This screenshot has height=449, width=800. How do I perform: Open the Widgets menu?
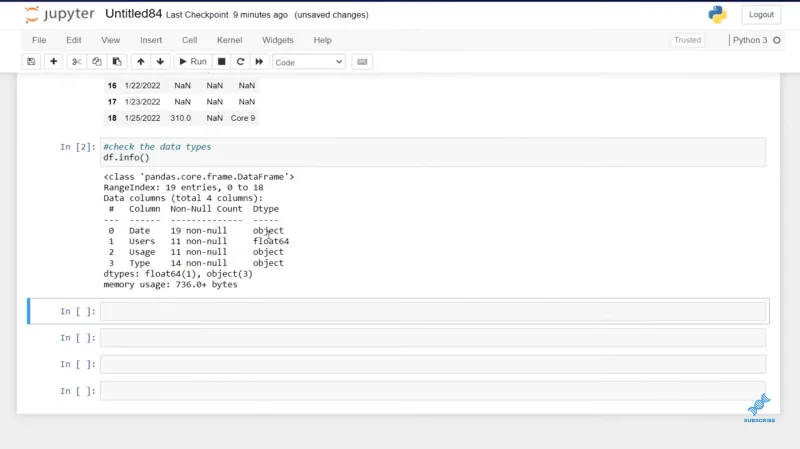tap(278, 40)
